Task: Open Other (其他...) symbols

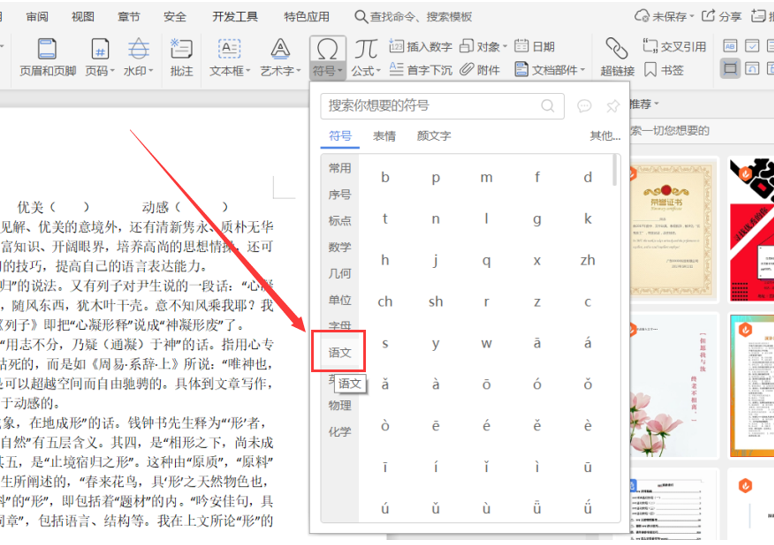Action: tap(605, 136)
